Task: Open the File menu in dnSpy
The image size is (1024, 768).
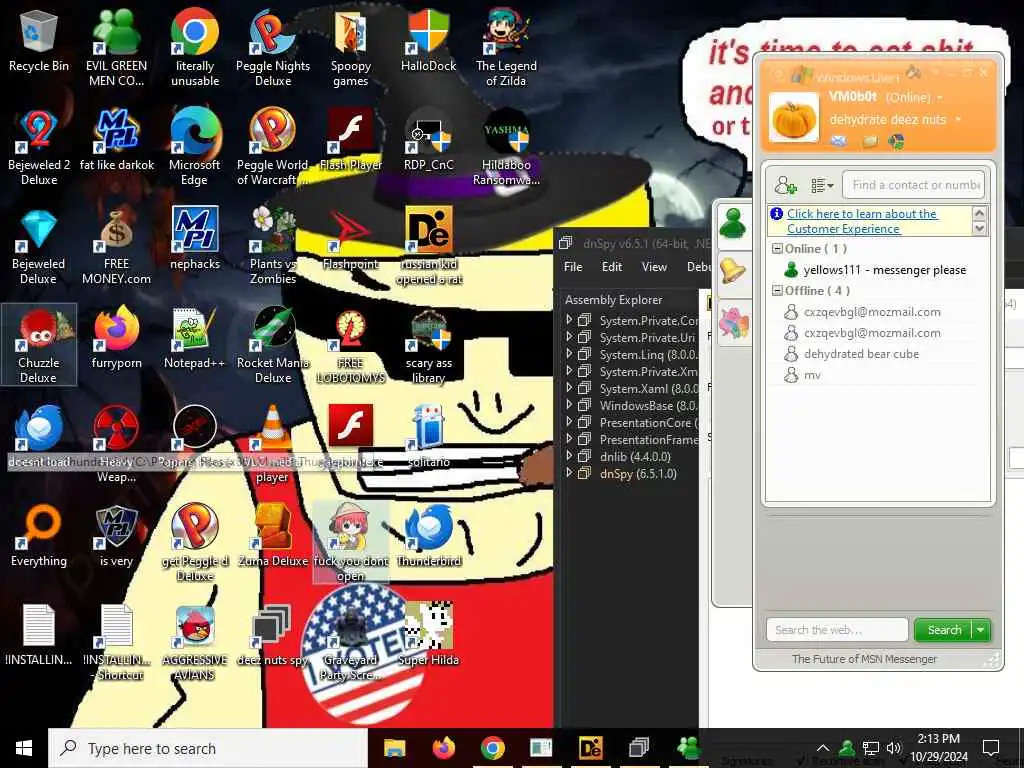Action: pyautogui.click(x=573, y=266)
